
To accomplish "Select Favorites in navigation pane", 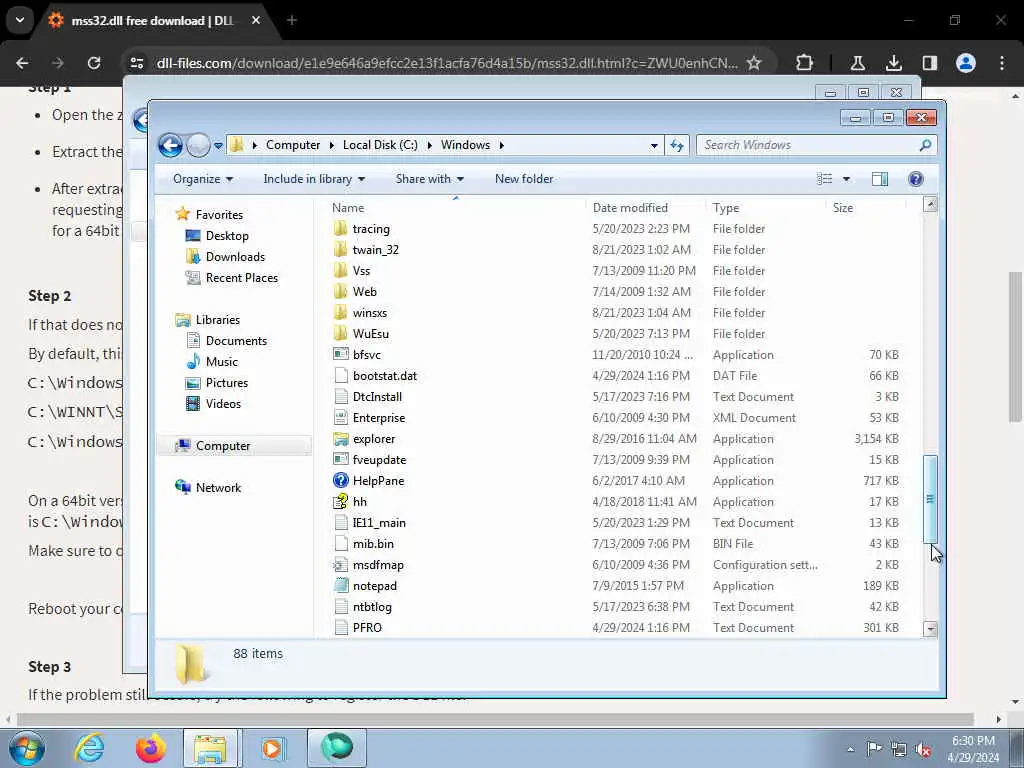I will [x=219, y=215].
